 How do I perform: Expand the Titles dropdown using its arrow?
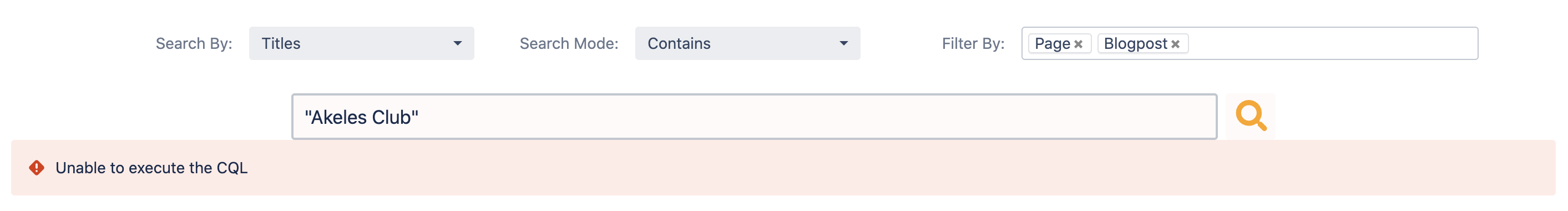pyautogui.click(x=457, y=43)
